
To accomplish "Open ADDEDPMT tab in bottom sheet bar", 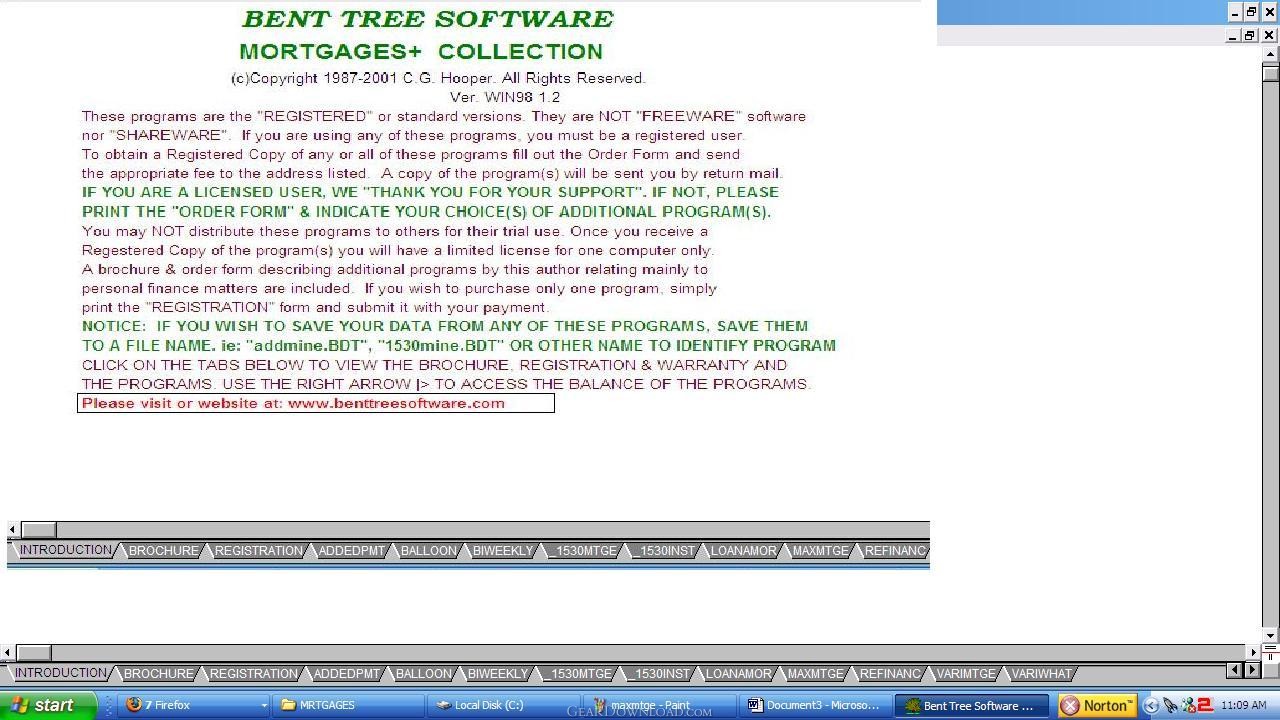I will point(346,674).
